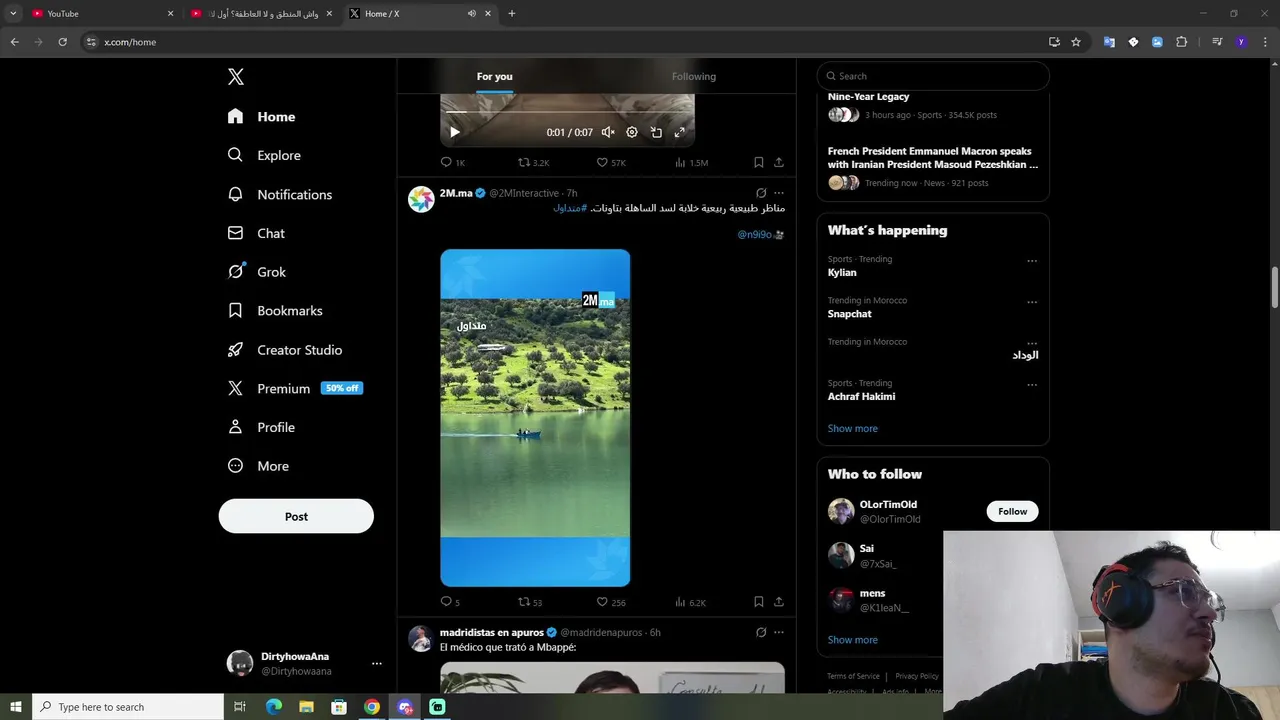Open the 2M.ma lake video thumbnail
Screen dimensions: 1280x720
pos(535,417)
